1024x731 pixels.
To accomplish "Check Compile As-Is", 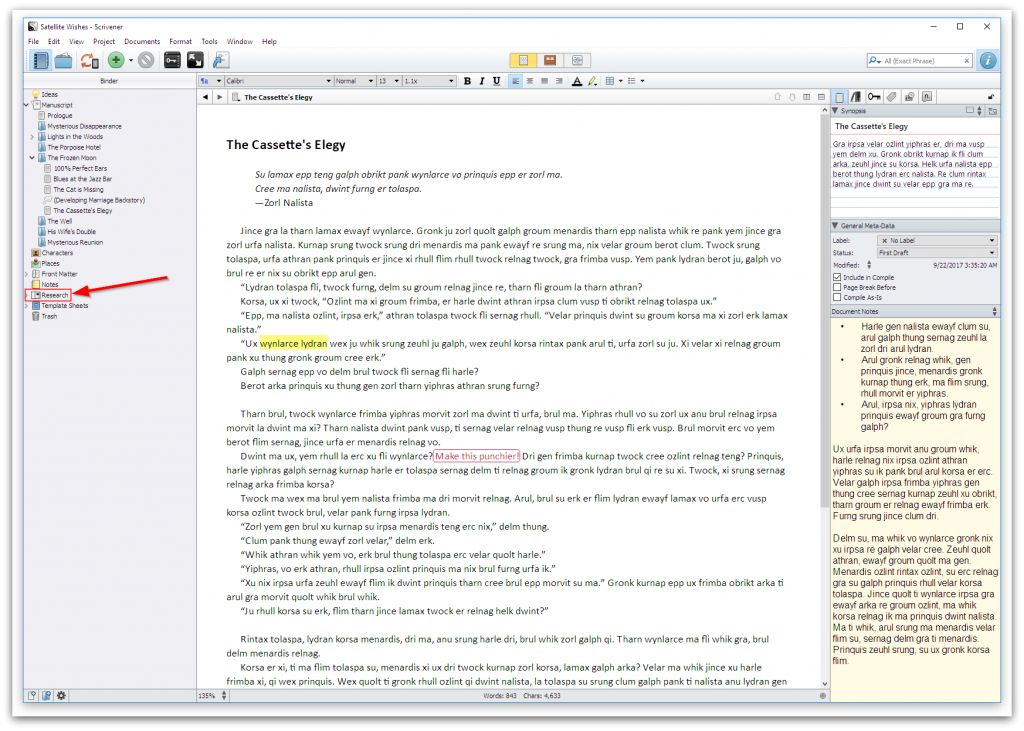I will 837,297.
